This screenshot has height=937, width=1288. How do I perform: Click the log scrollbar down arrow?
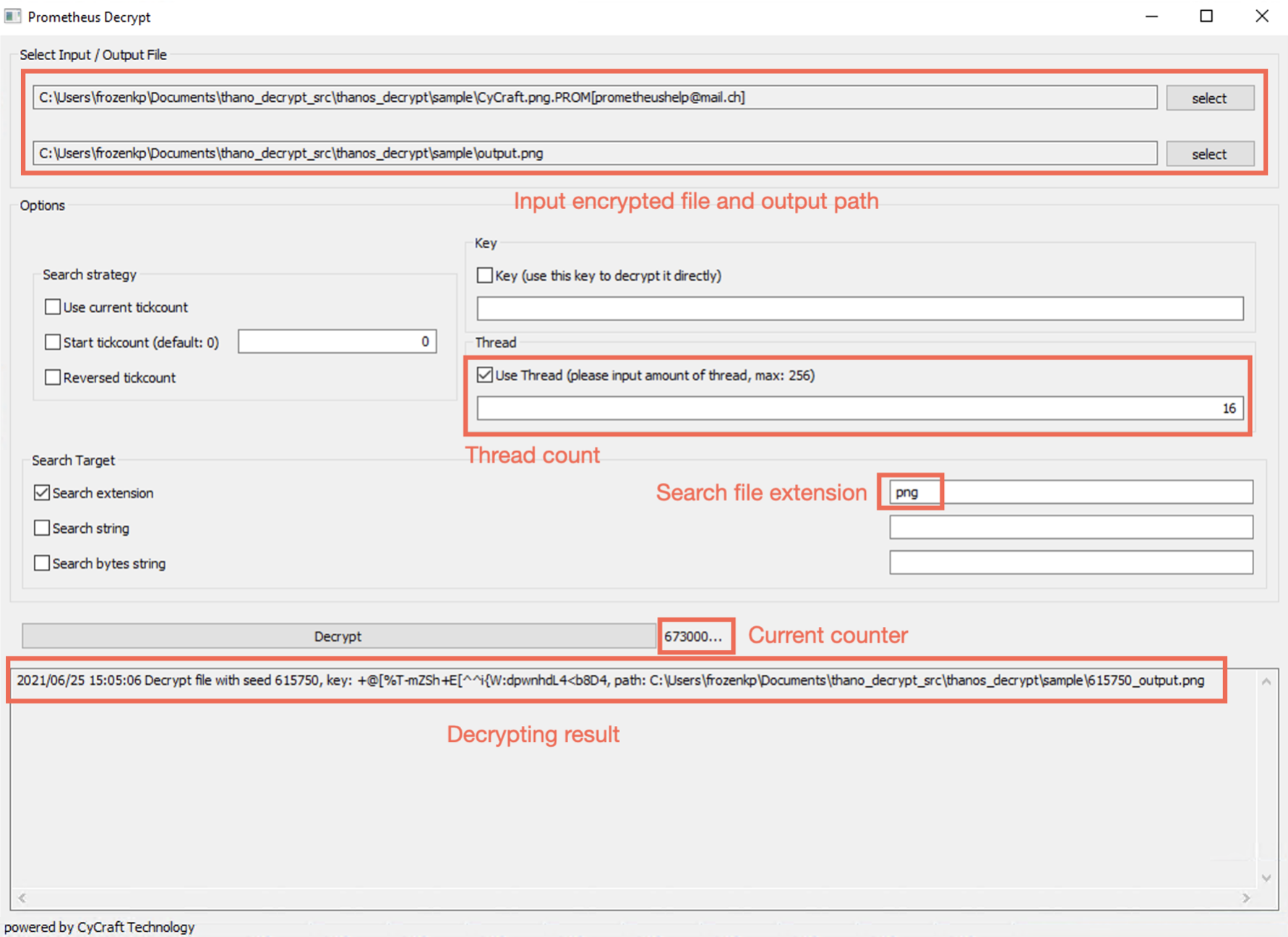(x=1266, y=878)
